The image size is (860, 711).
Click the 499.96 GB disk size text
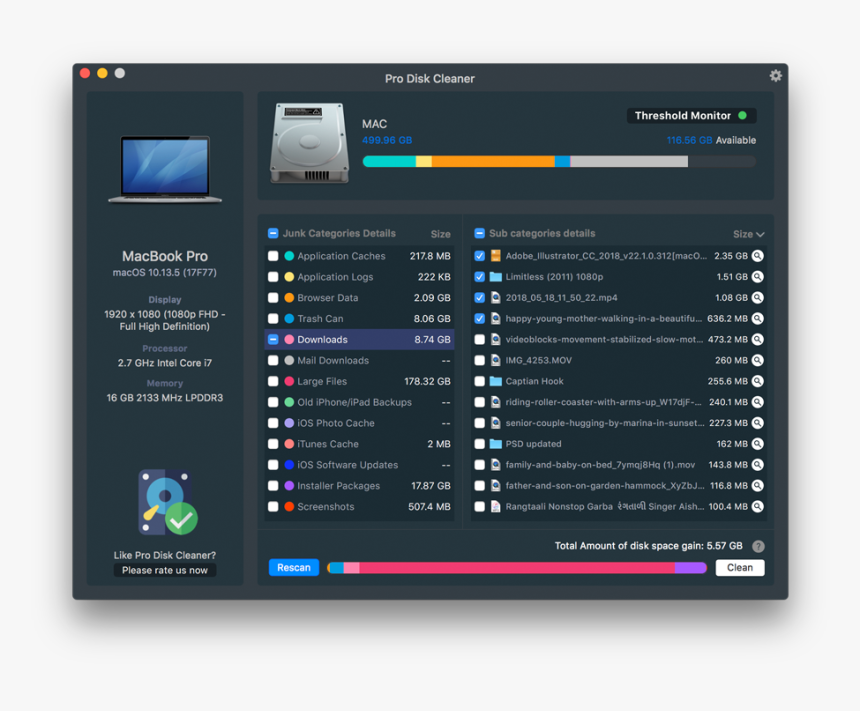coord(387,140)
